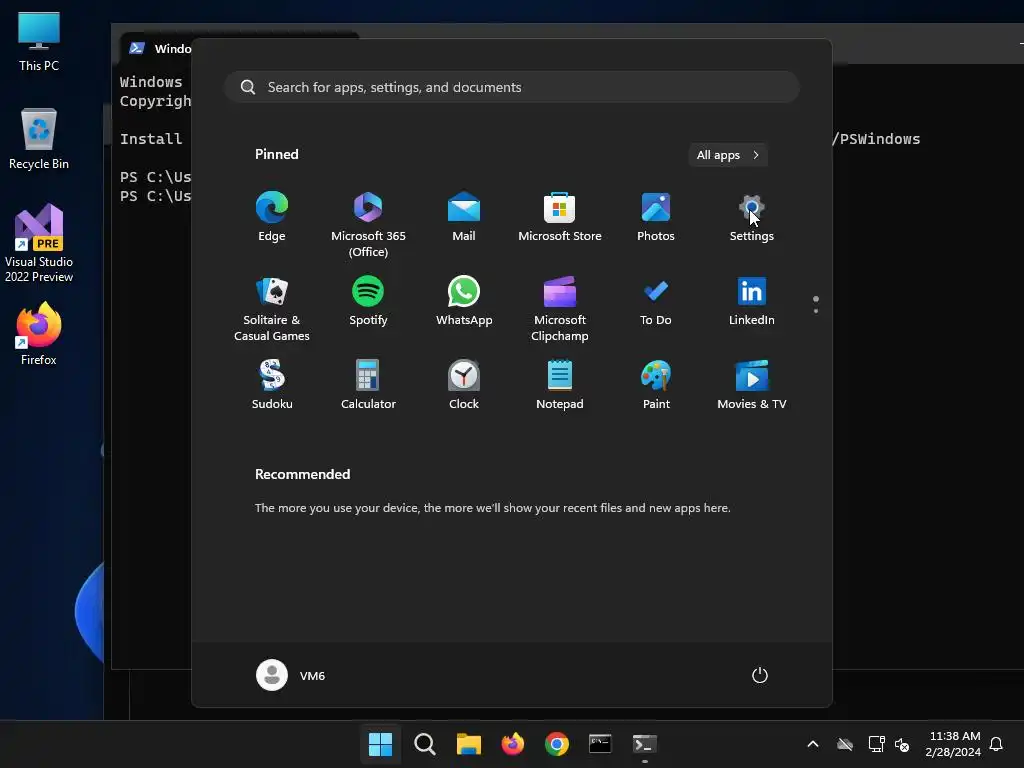Open the Calculator app
Screen dimensions: 1024x768
coord(368,385)
